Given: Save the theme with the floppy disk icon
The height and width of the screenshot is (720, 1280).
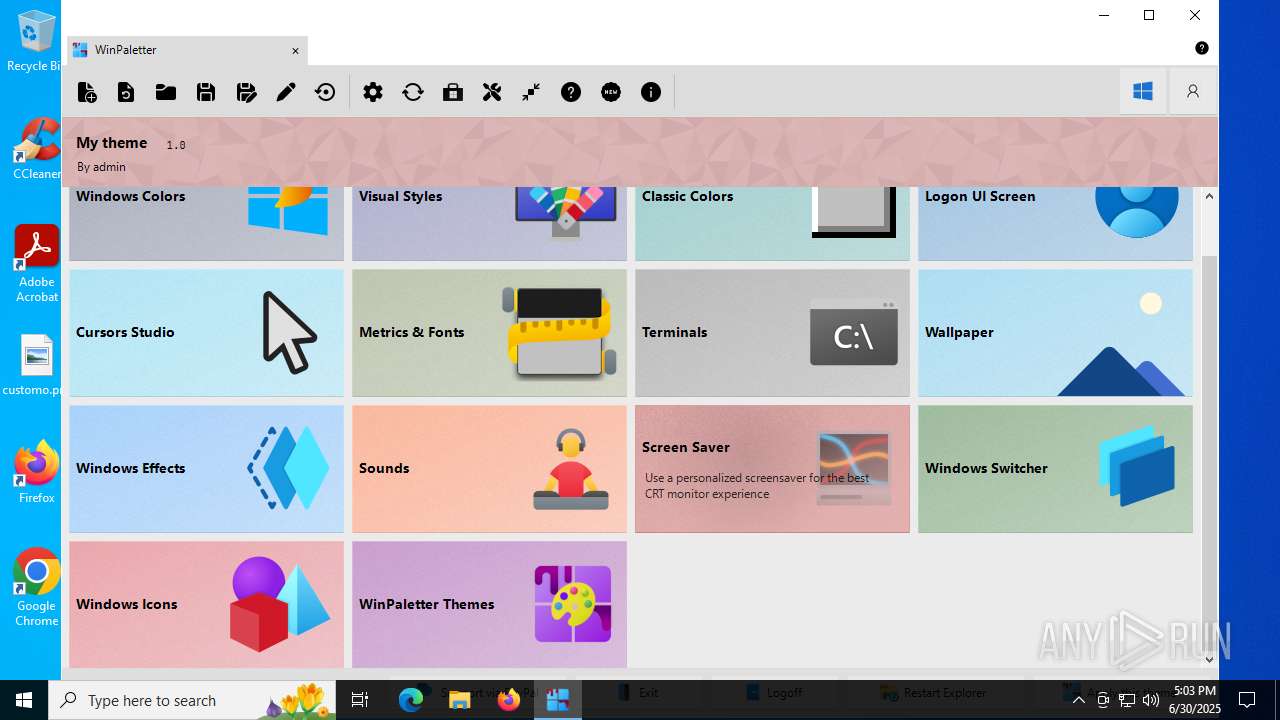Looking at the screenshot, I should point(206,92).
